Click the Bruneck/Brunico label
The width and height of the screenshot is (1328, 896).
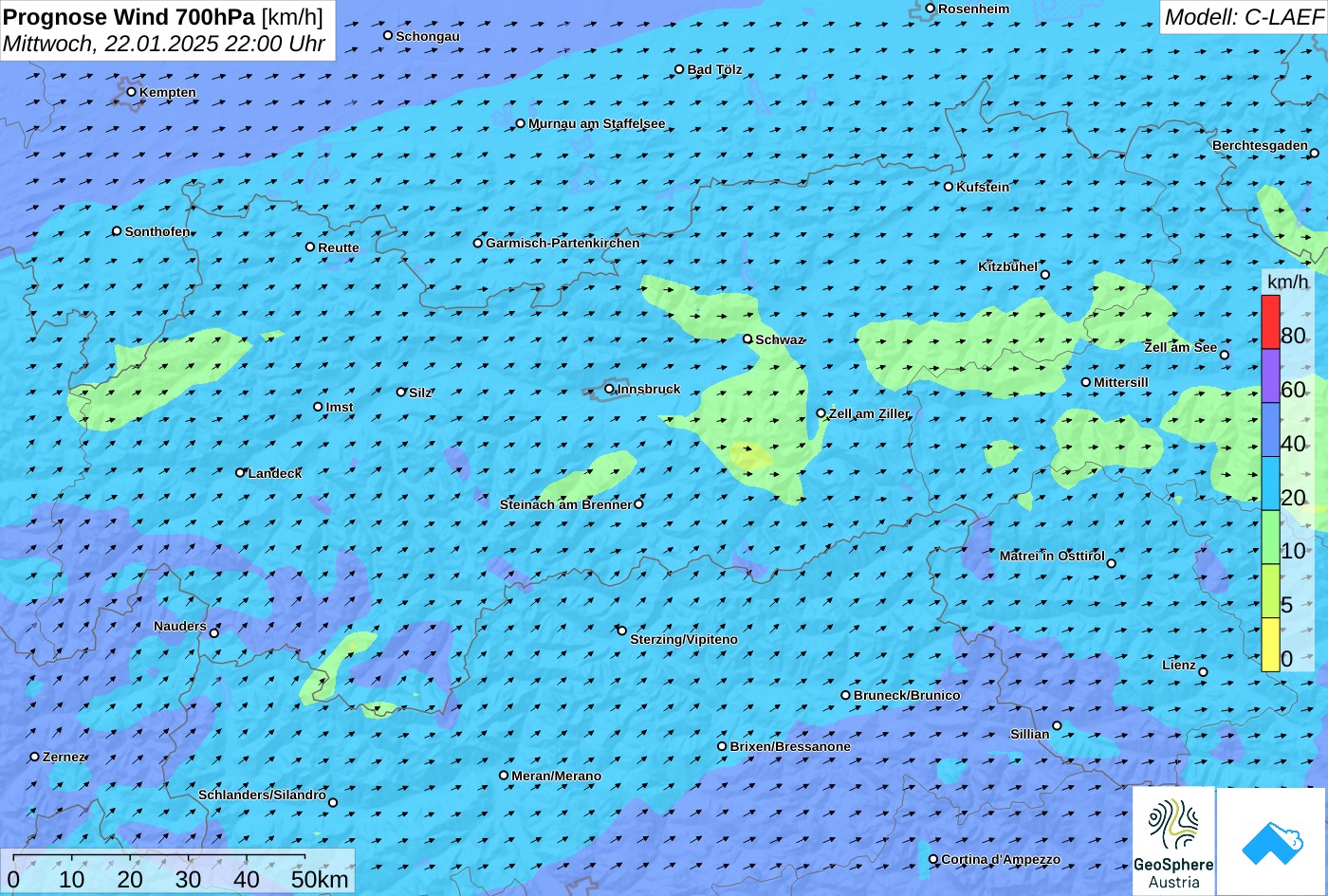tap(907, 695)
